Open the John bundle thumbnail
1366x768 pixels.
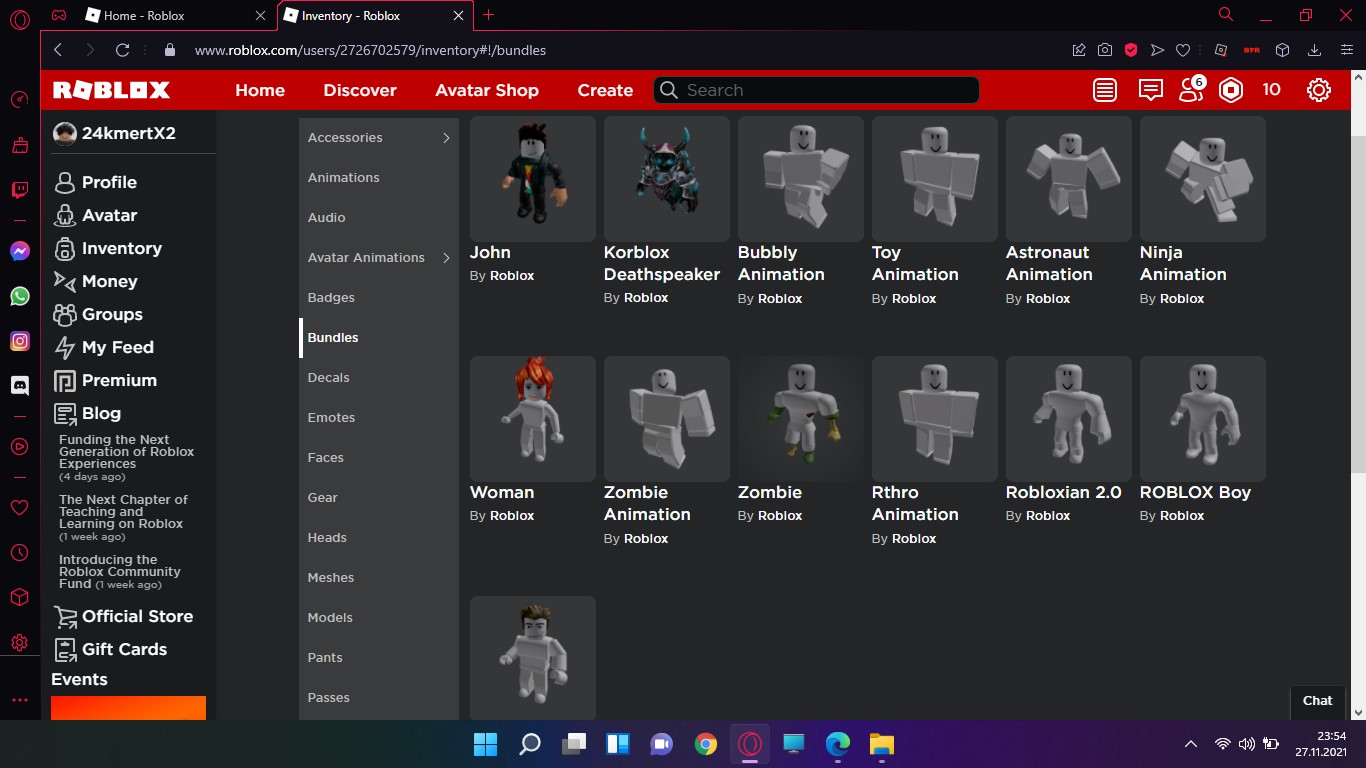tap(533, 178)
